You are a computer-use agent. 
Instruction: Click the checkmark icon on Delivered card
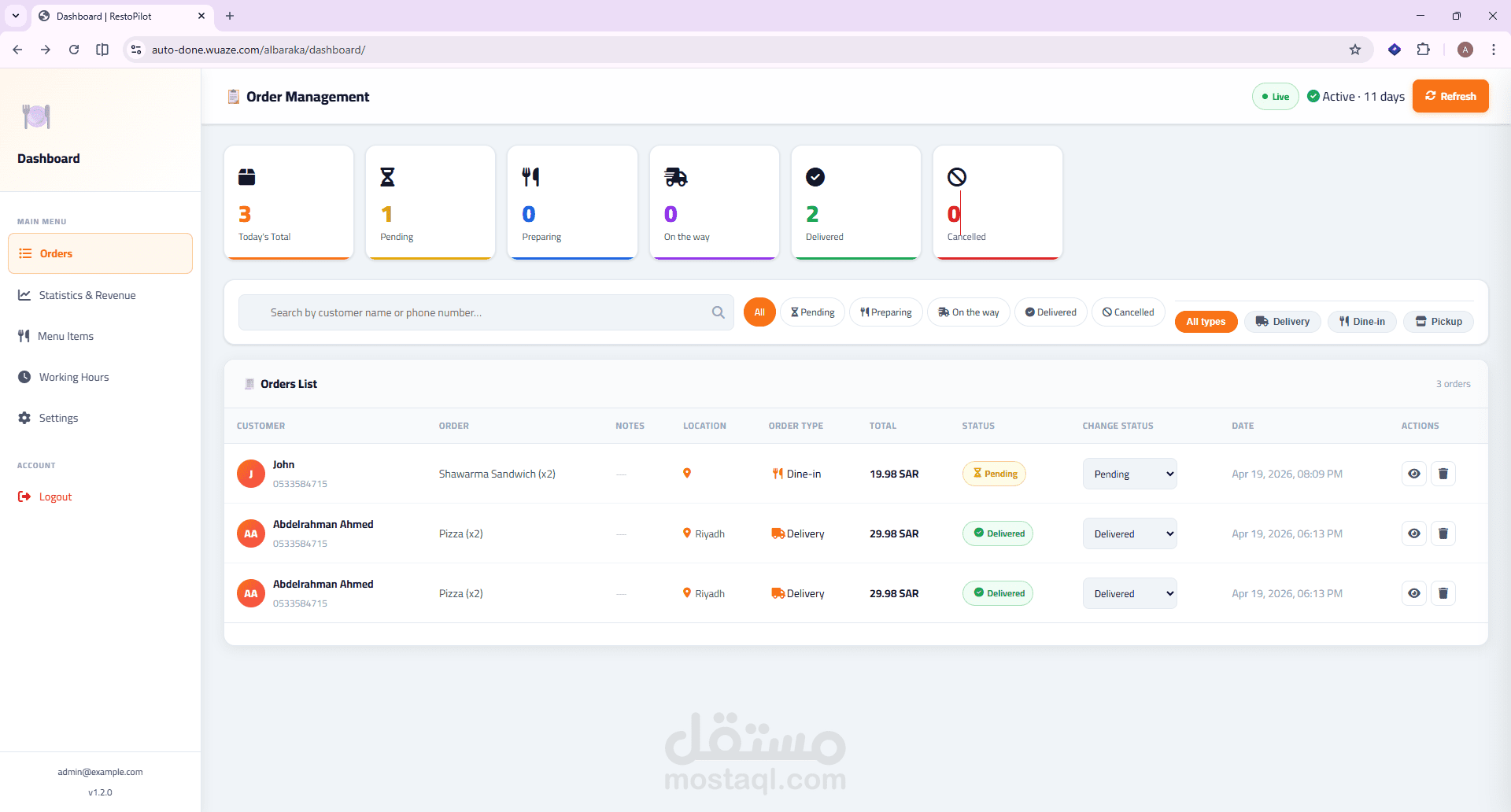pos(815,177)
